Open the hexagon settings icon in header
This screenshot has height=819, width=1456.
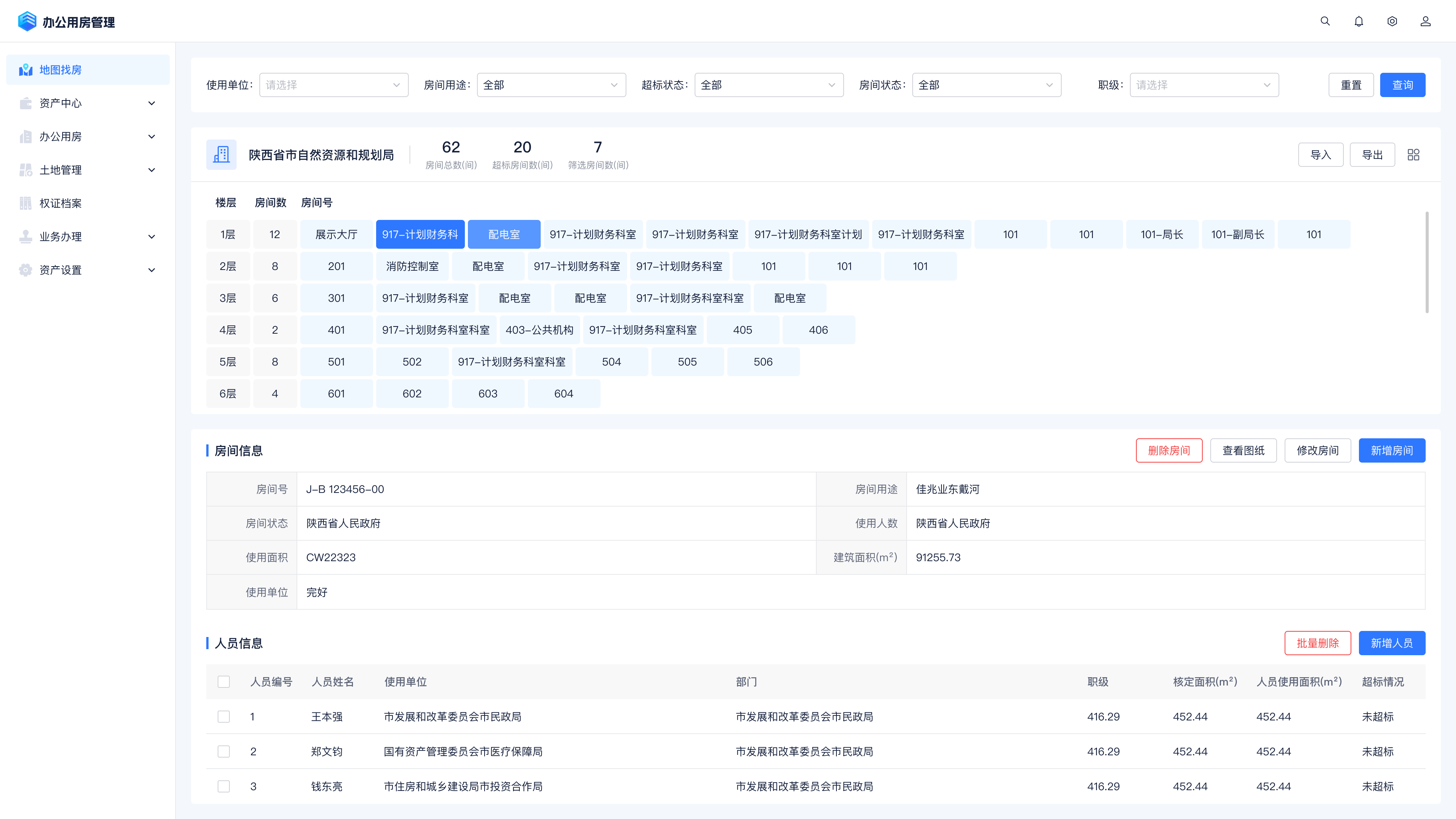[x=1392, y=22]
